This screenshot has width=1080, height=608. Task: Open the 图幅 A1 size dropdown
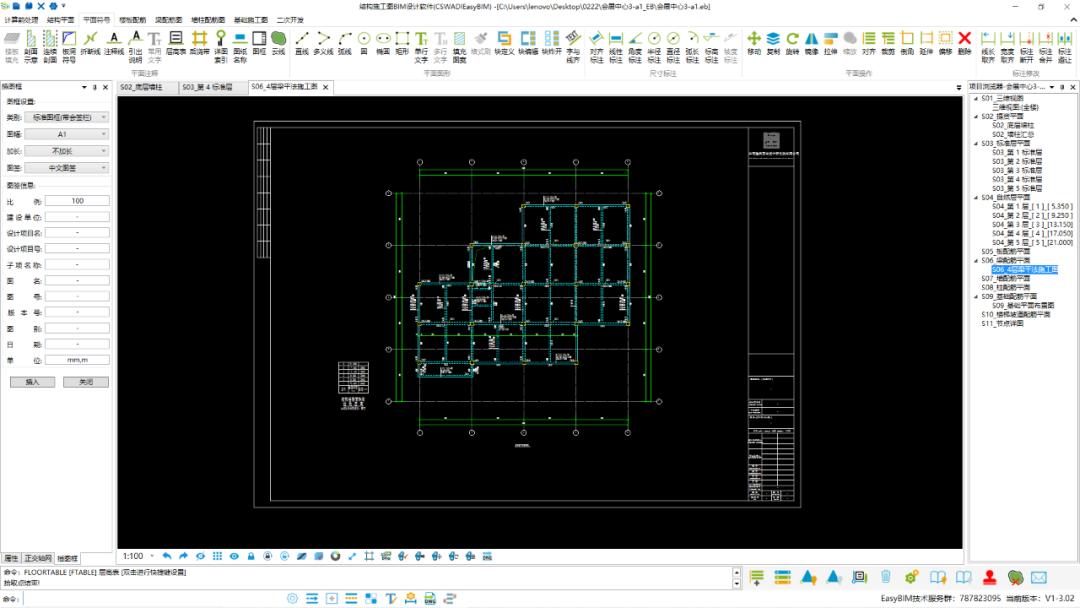click(76, 133)
